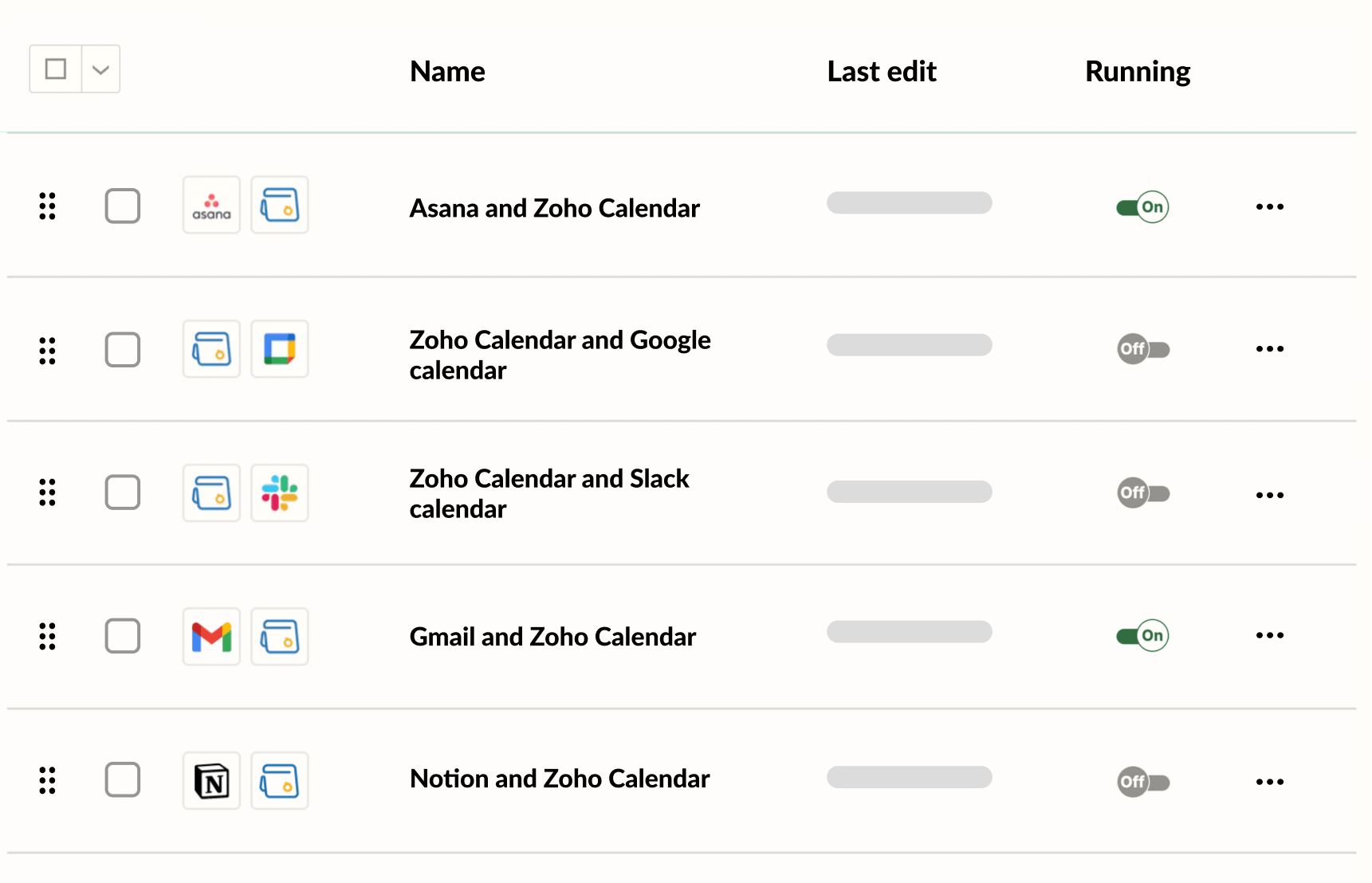Click the Asana icon in the first row
1372x883 pixels.
point(210,205)
